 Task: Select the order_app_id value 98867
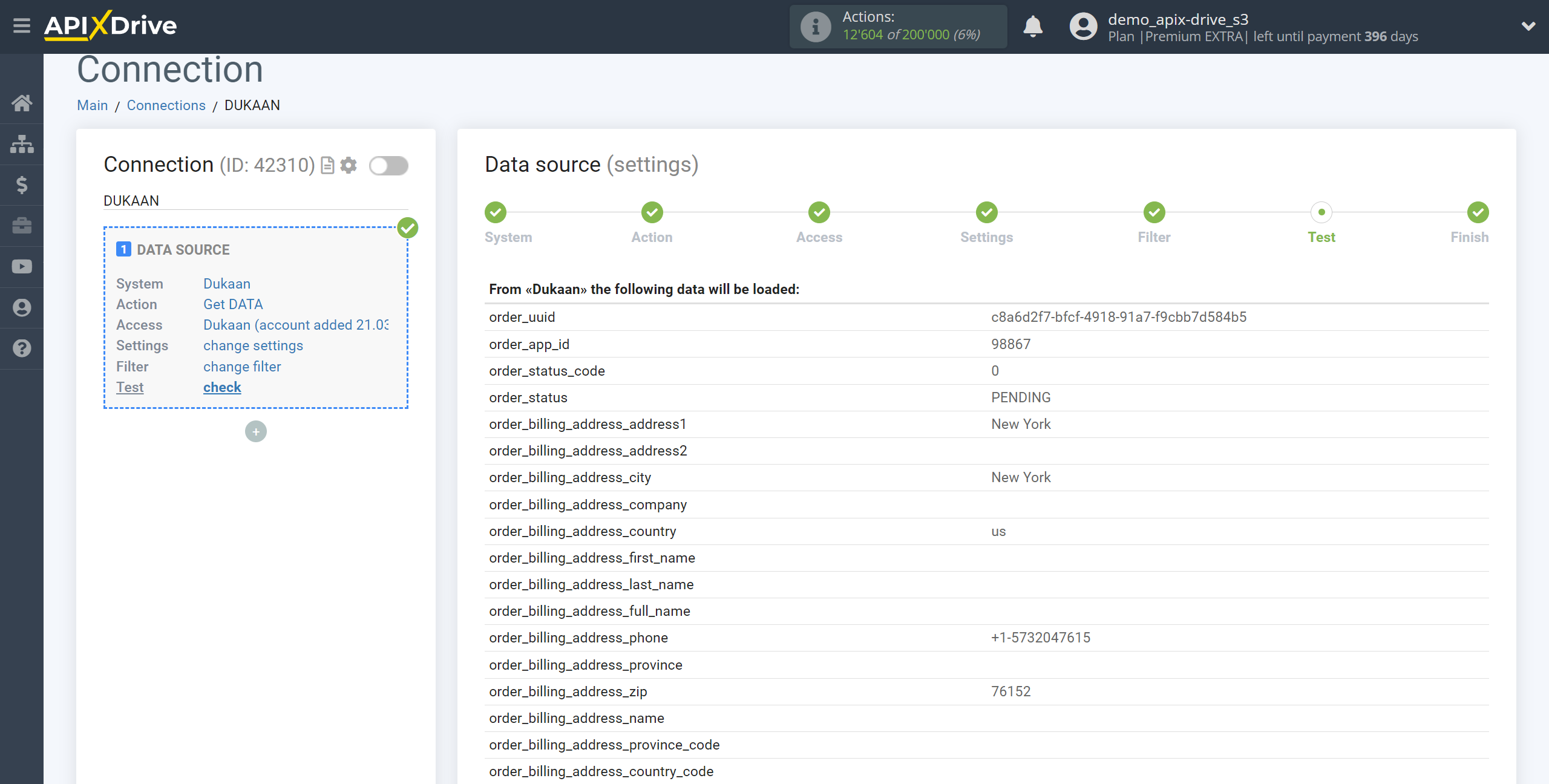1010,344
